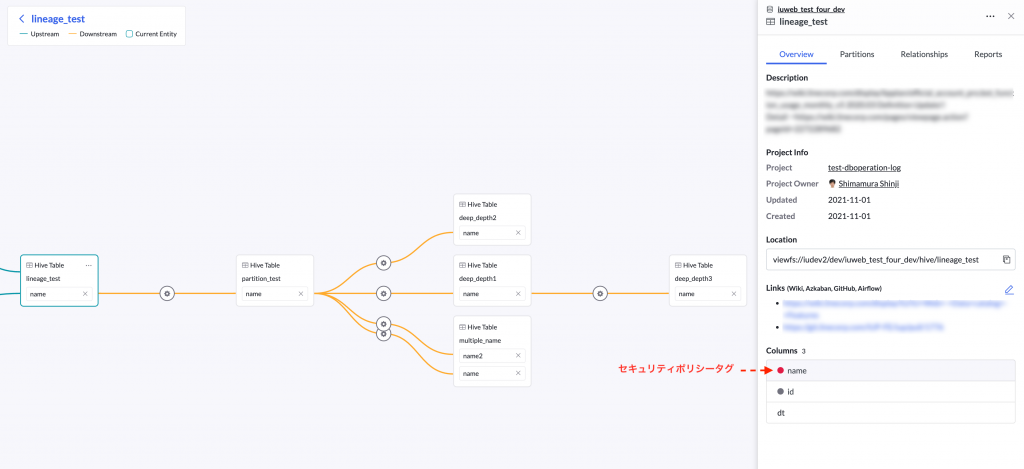Select name column chip in deep_depth1 node
Screen dimensions: 1024x469
pyautogui.click(x=492, y=294)
